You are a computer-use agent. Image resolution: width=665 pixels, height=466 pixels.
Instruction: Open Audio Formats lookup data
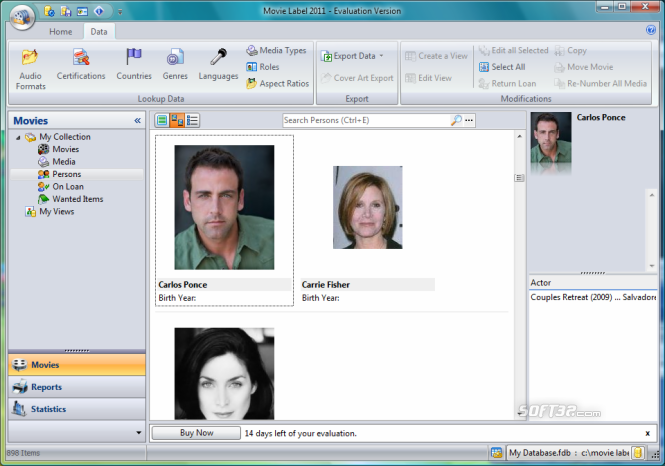30,69
